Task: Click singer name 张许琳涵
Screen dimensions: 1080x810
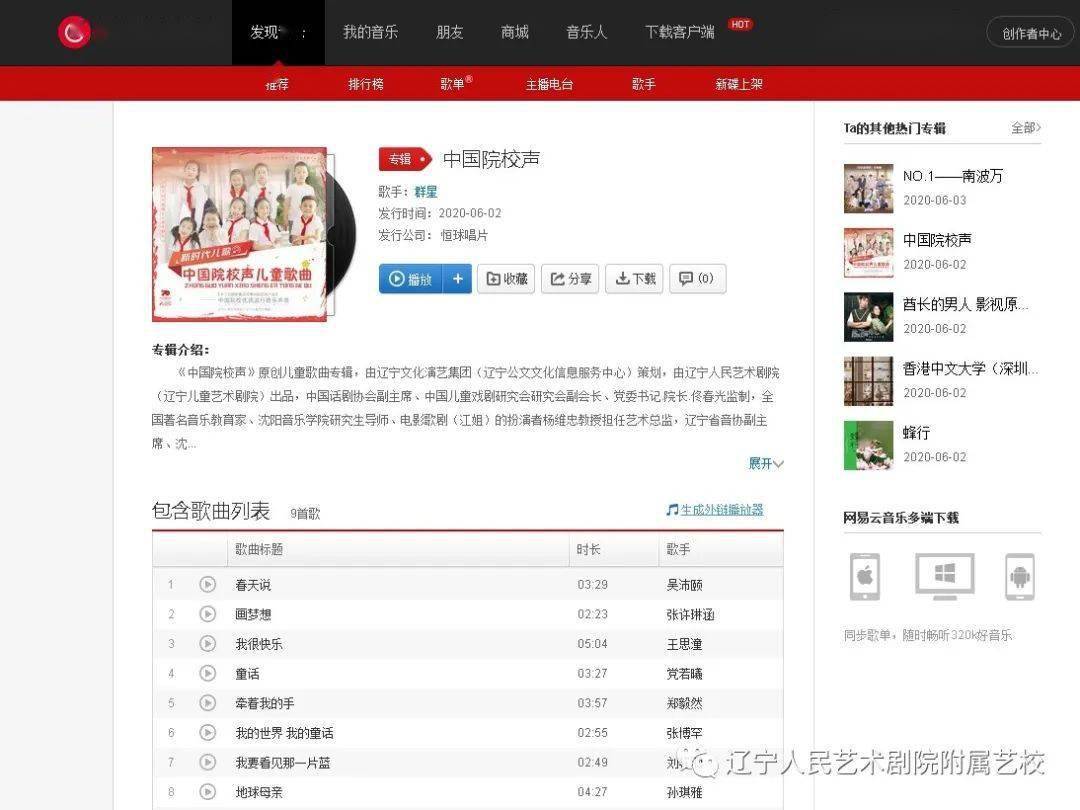Action: click(690, 614)
